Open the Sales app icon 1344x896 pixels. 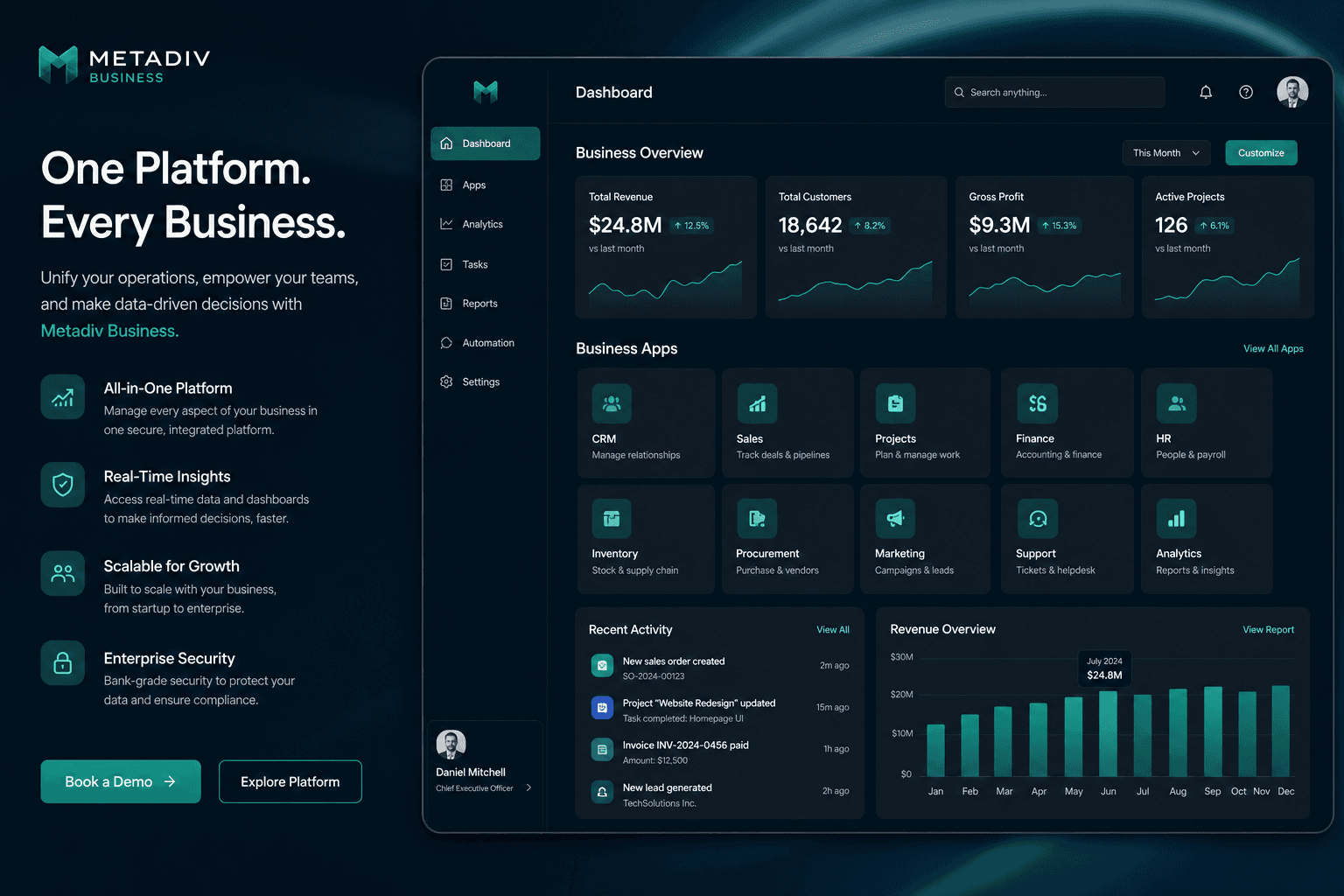tap(757, 403)
